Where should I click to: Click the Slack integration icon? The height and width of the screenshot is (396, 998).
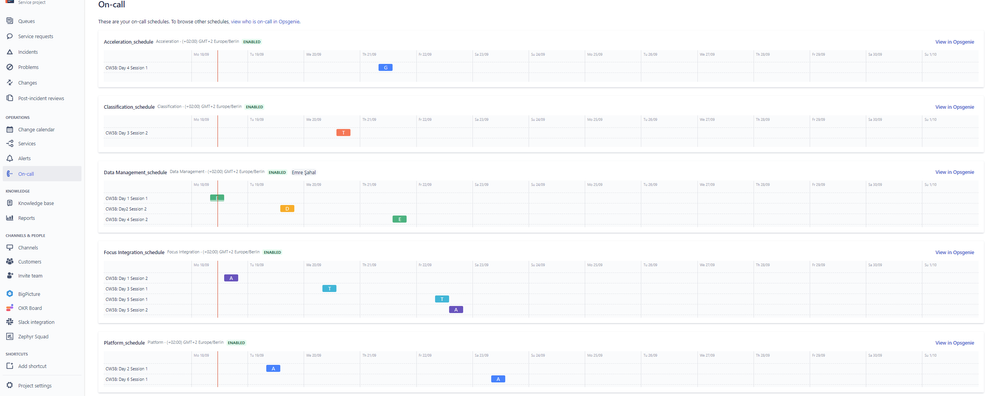tap(10, 322)
